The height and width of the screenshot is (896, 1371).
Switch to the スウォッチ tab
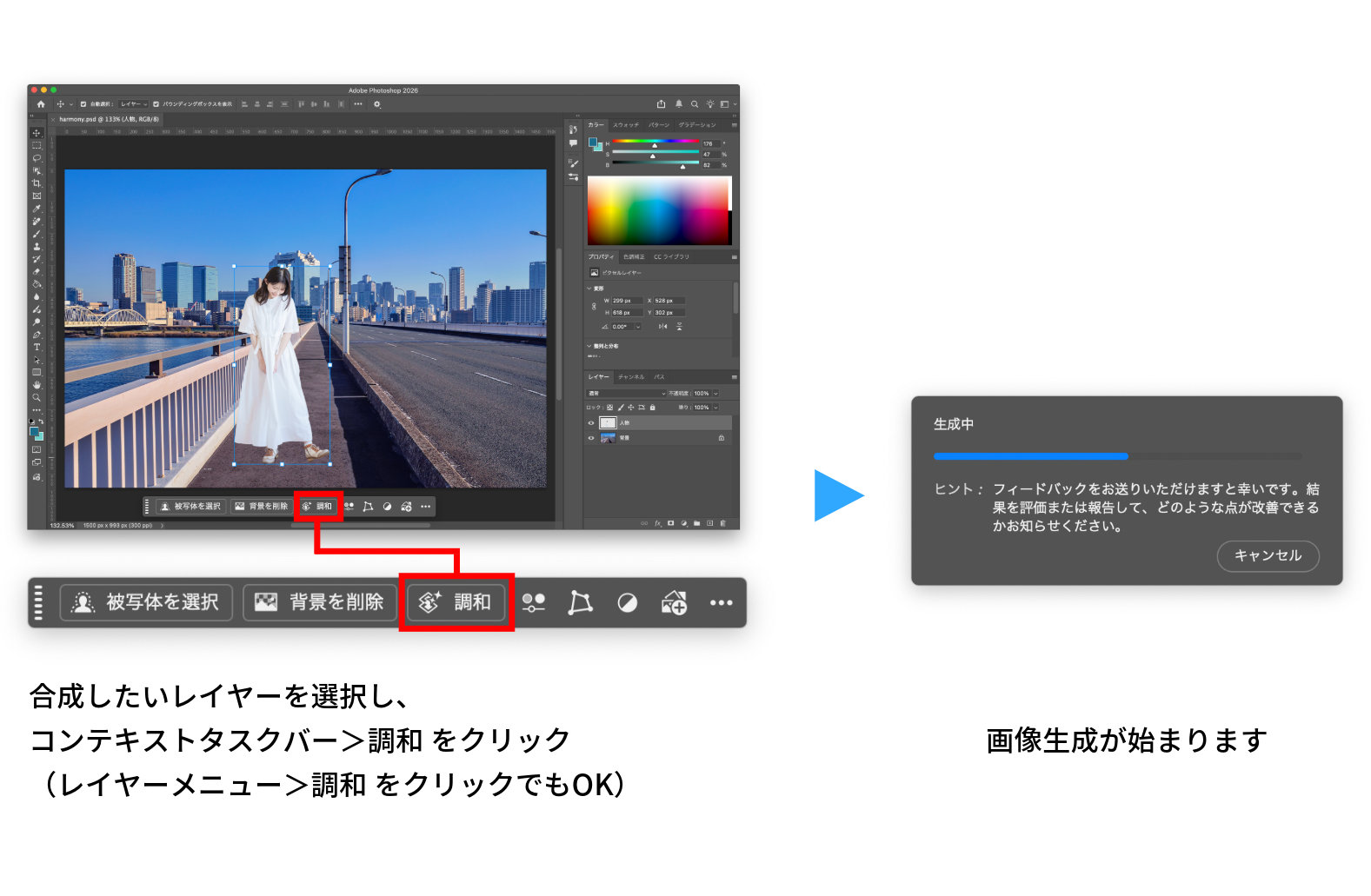[x=625, y=125]
